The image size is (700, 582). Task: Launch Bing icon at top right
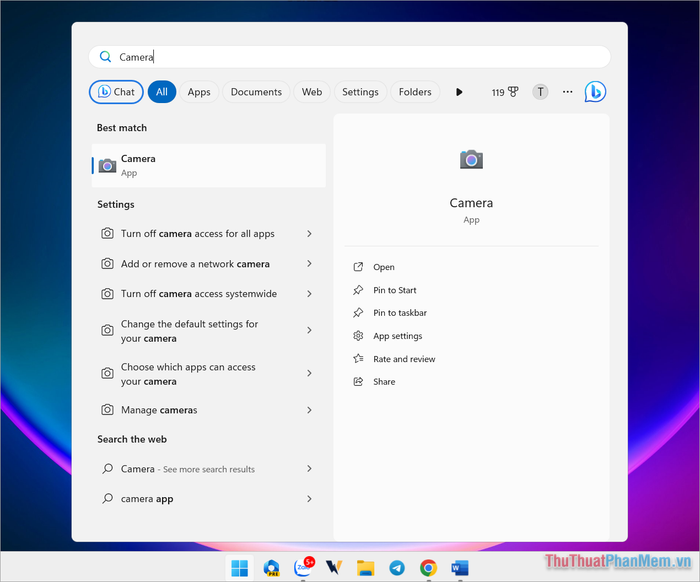(x=595, y=92)
